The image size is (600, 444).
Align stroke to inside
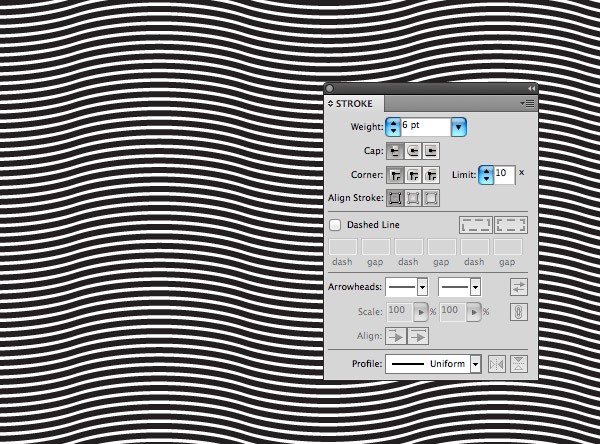coord(413,198)
